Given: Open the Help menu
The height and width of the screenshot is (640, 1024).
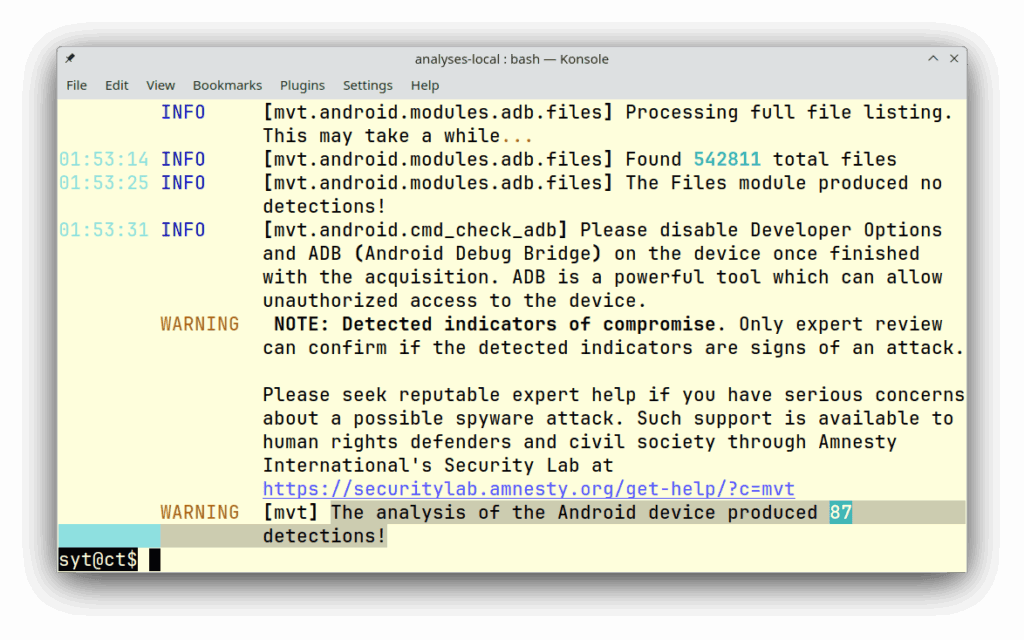Looking at the screenshot, I should 424,85.
